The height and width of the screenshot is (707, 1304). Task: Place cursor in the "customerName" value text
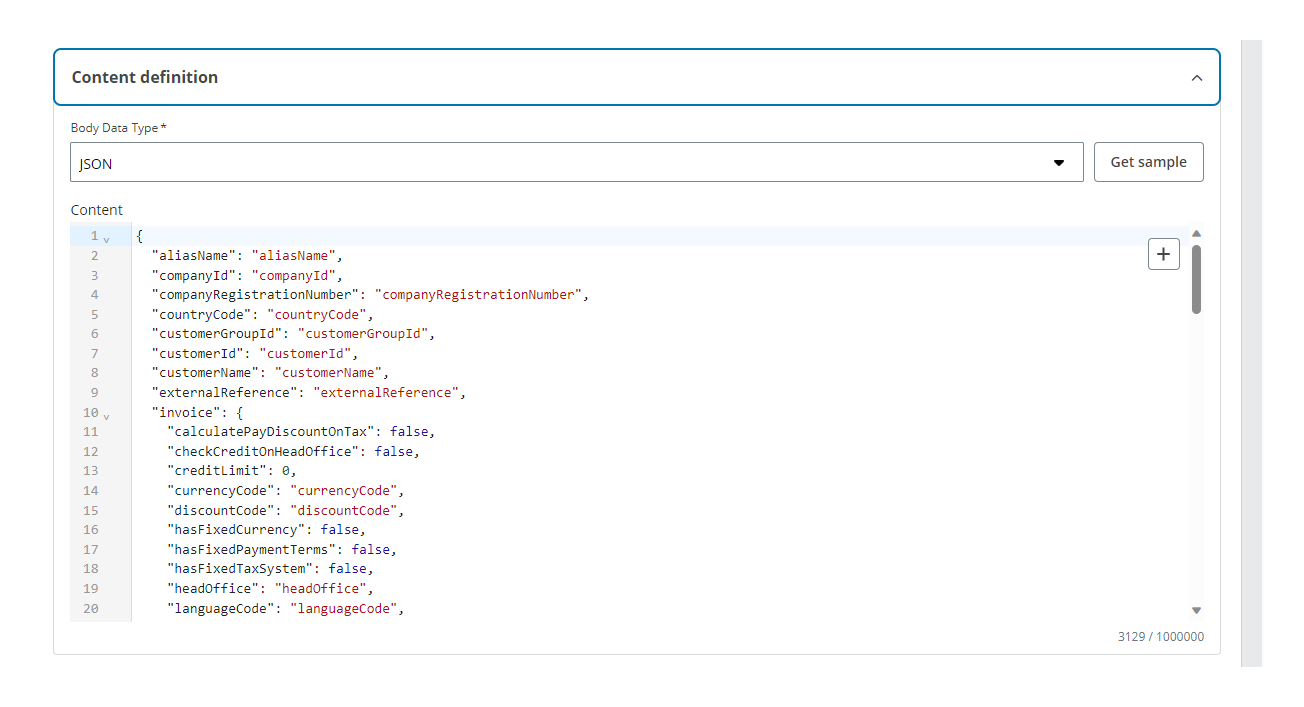pos(332,372)
